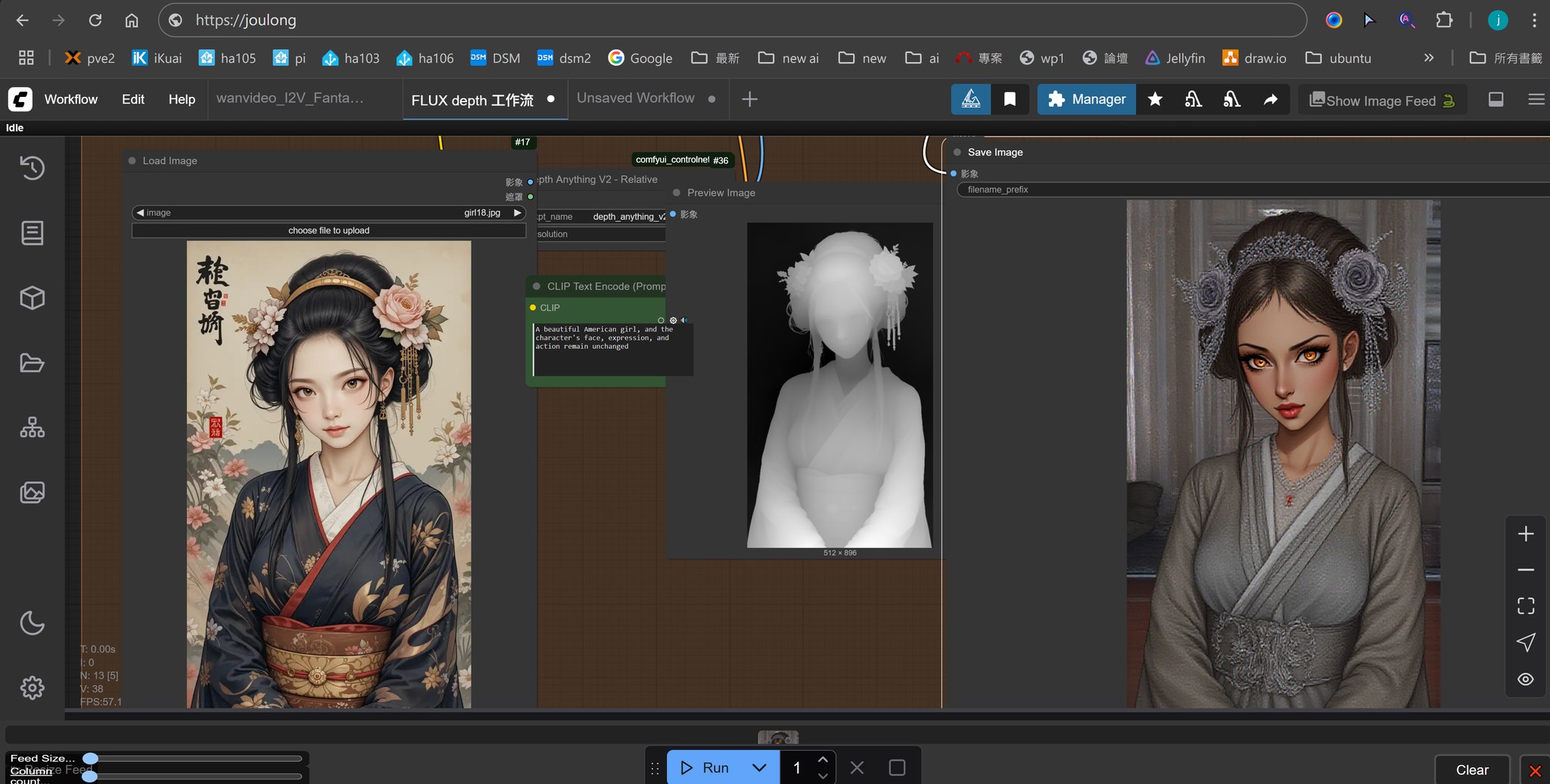Switch to wanvideo_I2V_Fanta tab
The image size is (1550, 784).
tap(290, 98)
